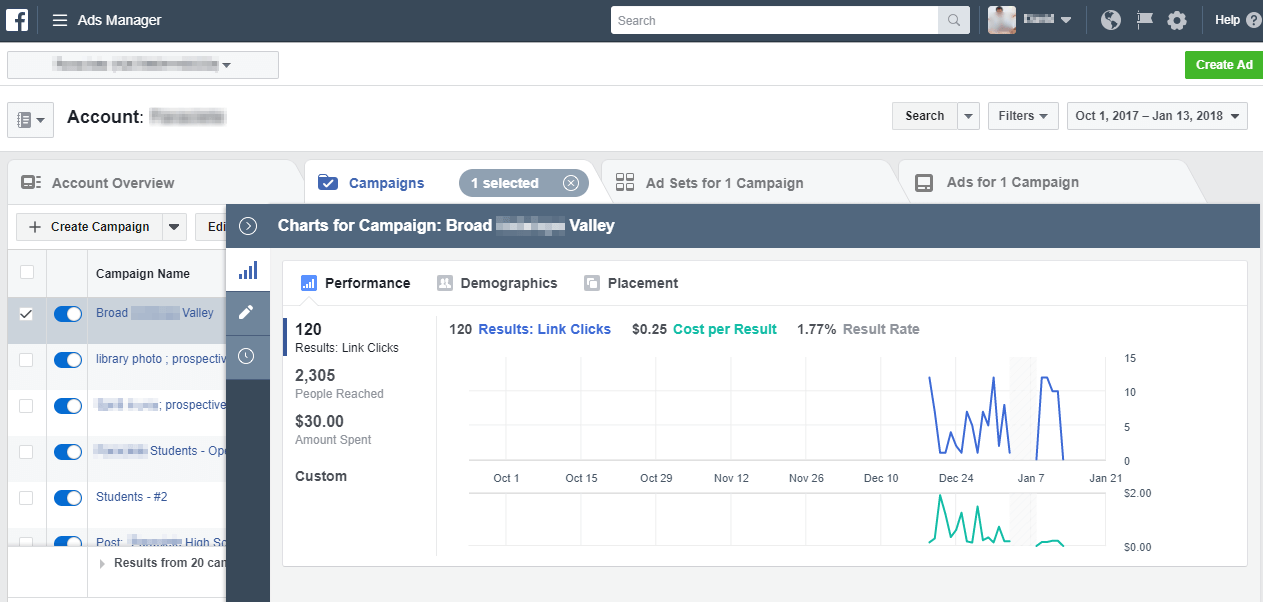The height and width of the screenshot is (602, 1263).
Task: Collapse the charts panel with arrow icon
Action: (x=248, y=226)
